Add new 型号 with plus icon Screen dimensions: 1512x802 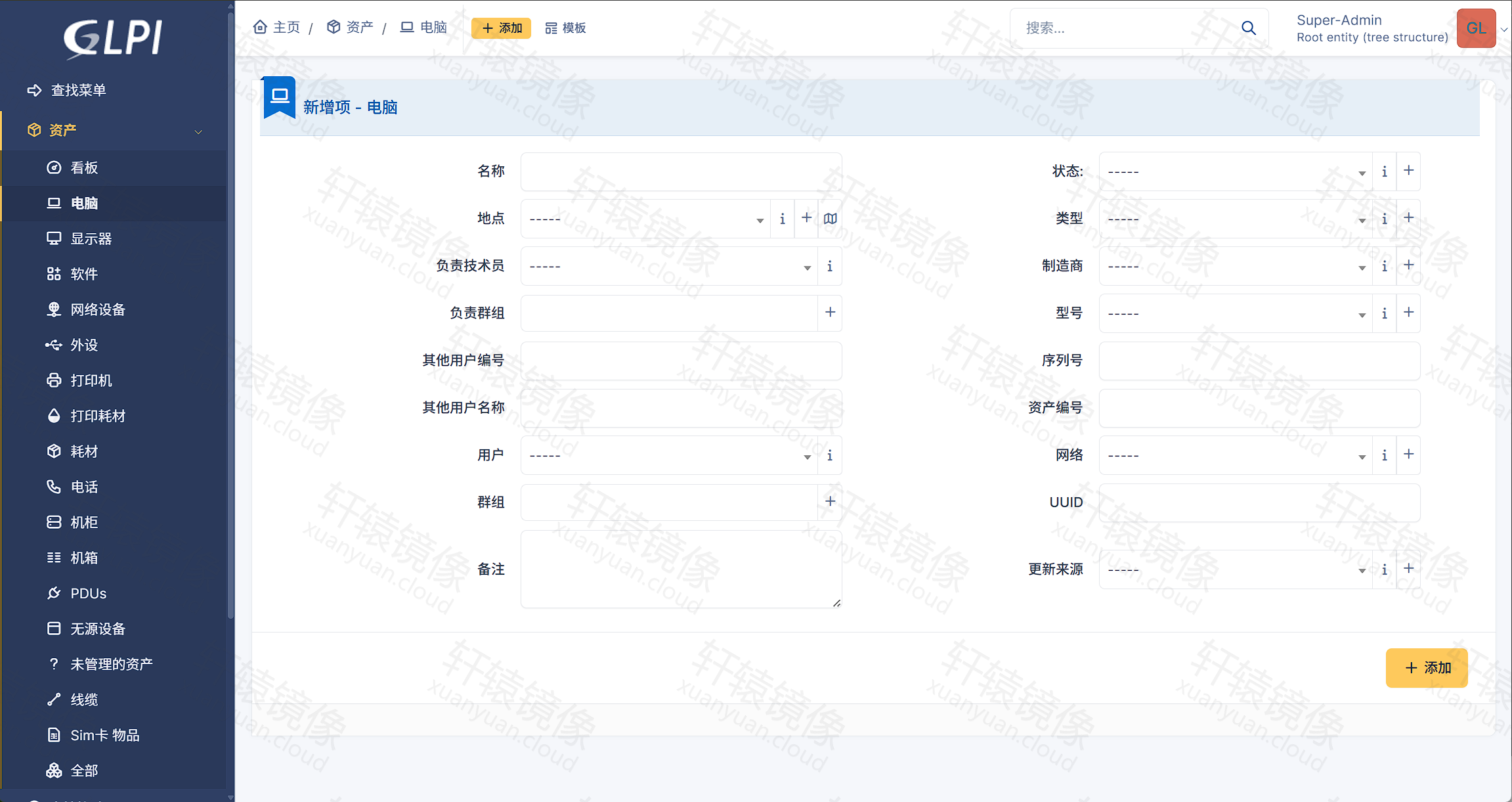pos(1409,313)
